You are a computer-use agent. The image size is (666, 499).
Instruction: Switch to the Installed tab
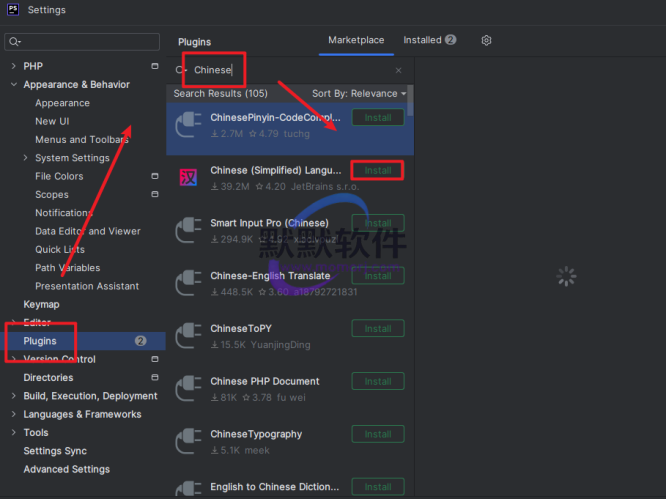[x=429, y=40]
